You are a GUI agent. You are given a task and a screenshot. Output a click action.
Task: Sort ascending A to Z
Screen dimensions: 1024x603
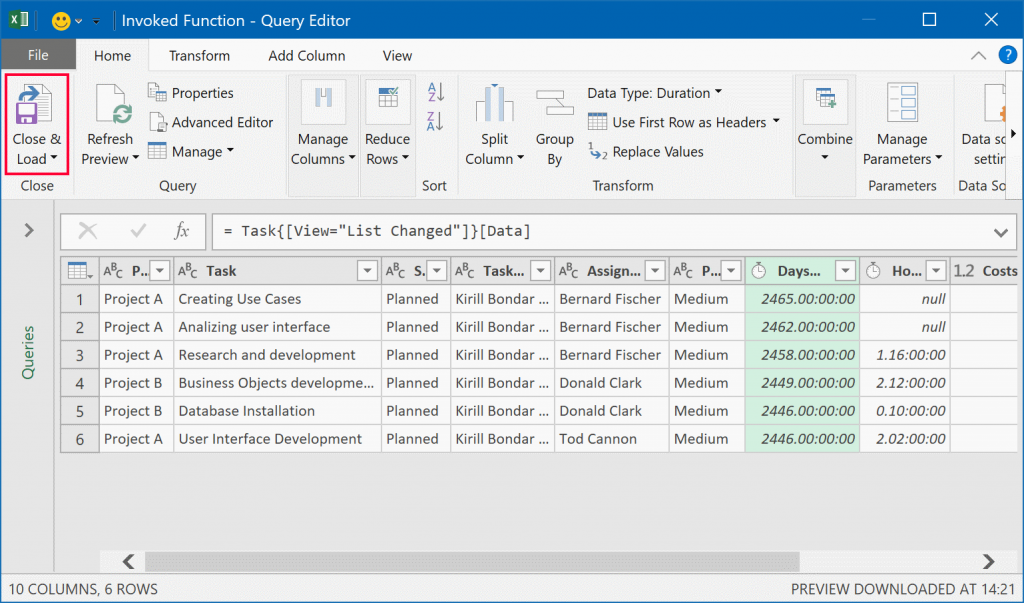tap(436, 92)
